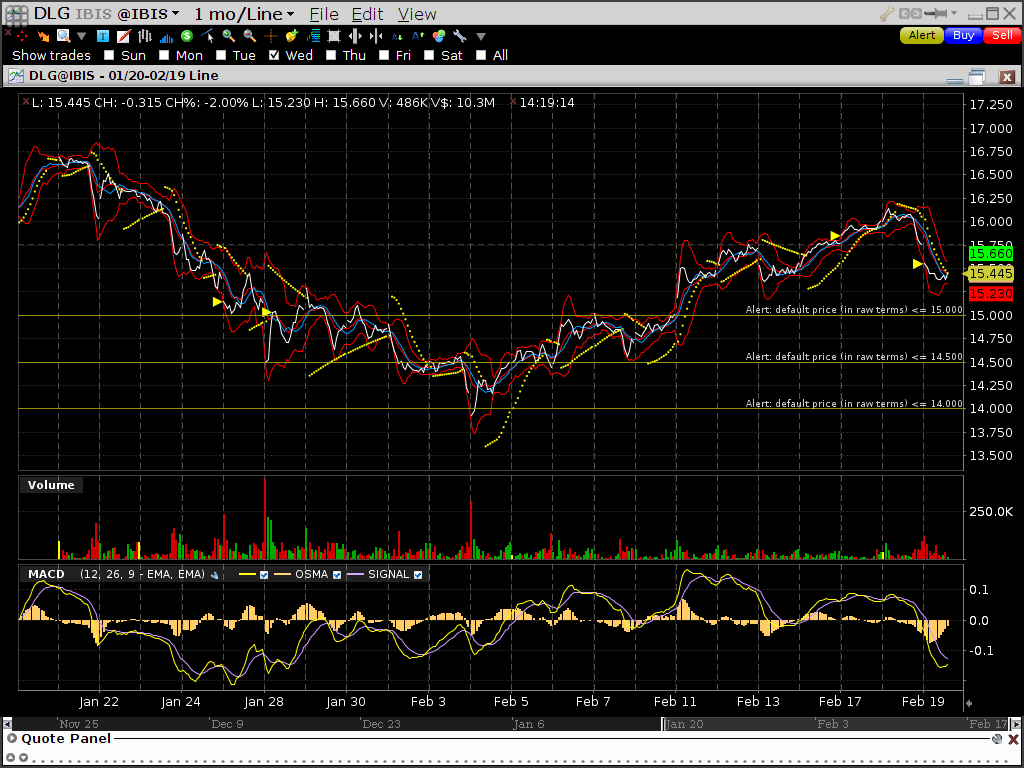Click the zoom out magnifier icon
Screen dimensions: 1024x768
click(x=249, y=36)
